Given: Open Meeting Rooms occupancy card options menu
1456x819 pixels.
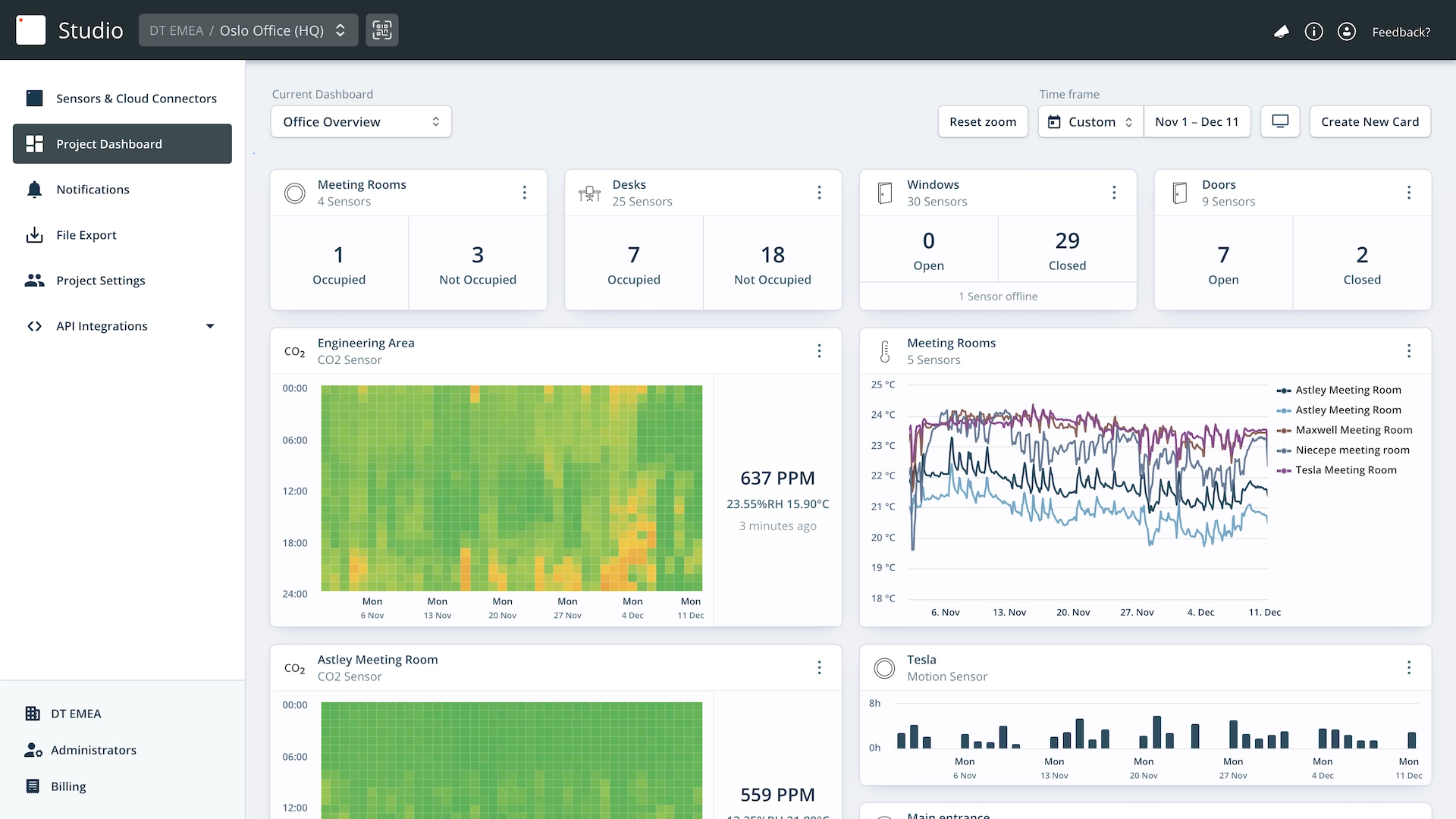Looking at the screenshot, I should pos(524,193).
